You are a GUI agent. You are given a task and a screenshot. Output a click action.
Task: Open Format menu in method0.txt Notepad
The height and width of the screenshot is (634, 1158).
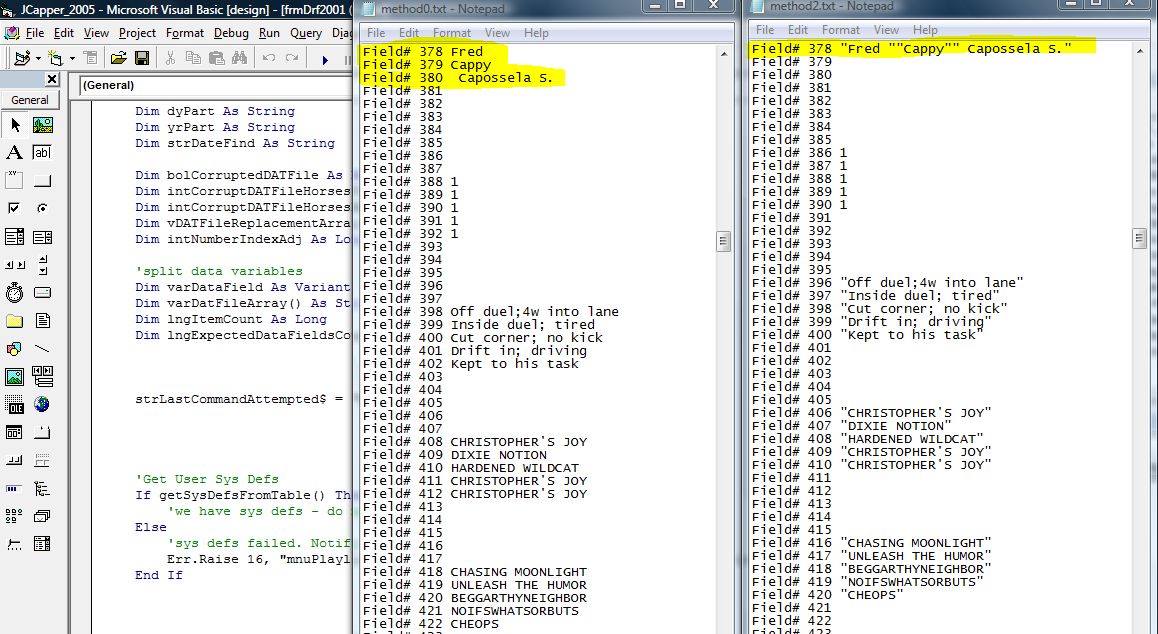pyautogui.click(x=451, y=33)
